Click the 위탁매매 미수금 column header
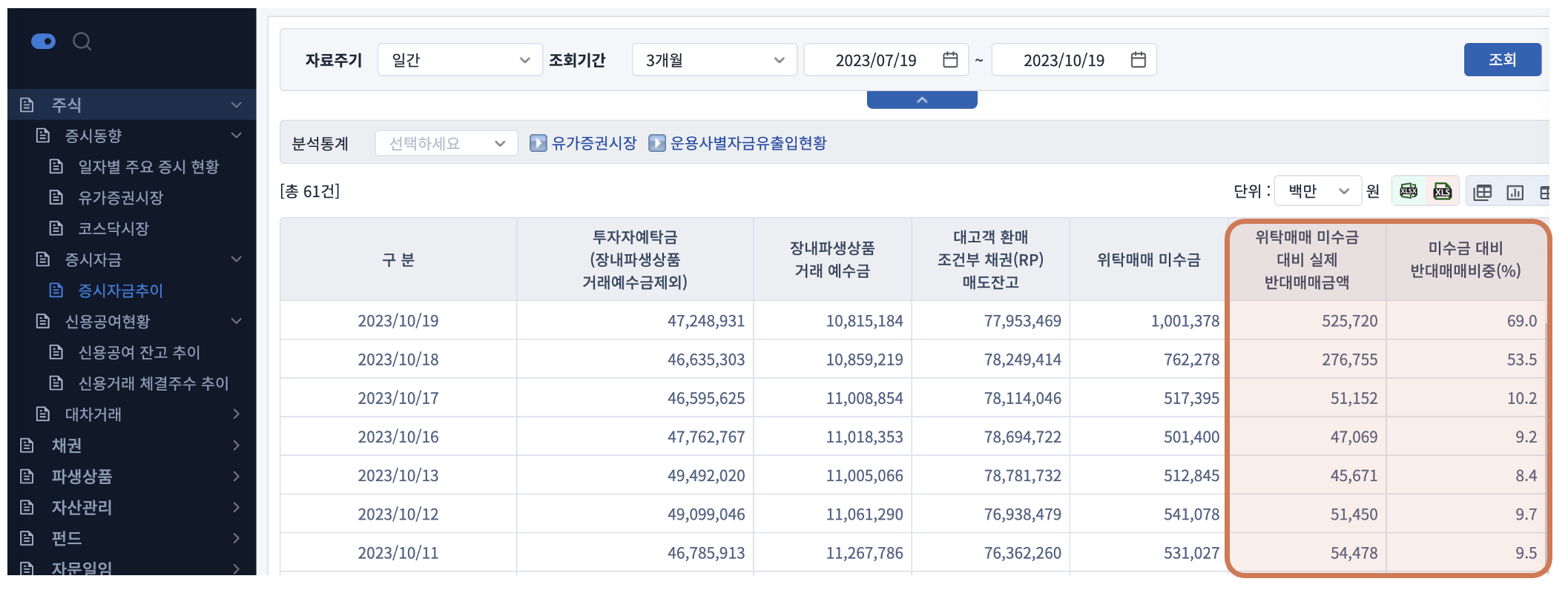 pos(1149,259)
